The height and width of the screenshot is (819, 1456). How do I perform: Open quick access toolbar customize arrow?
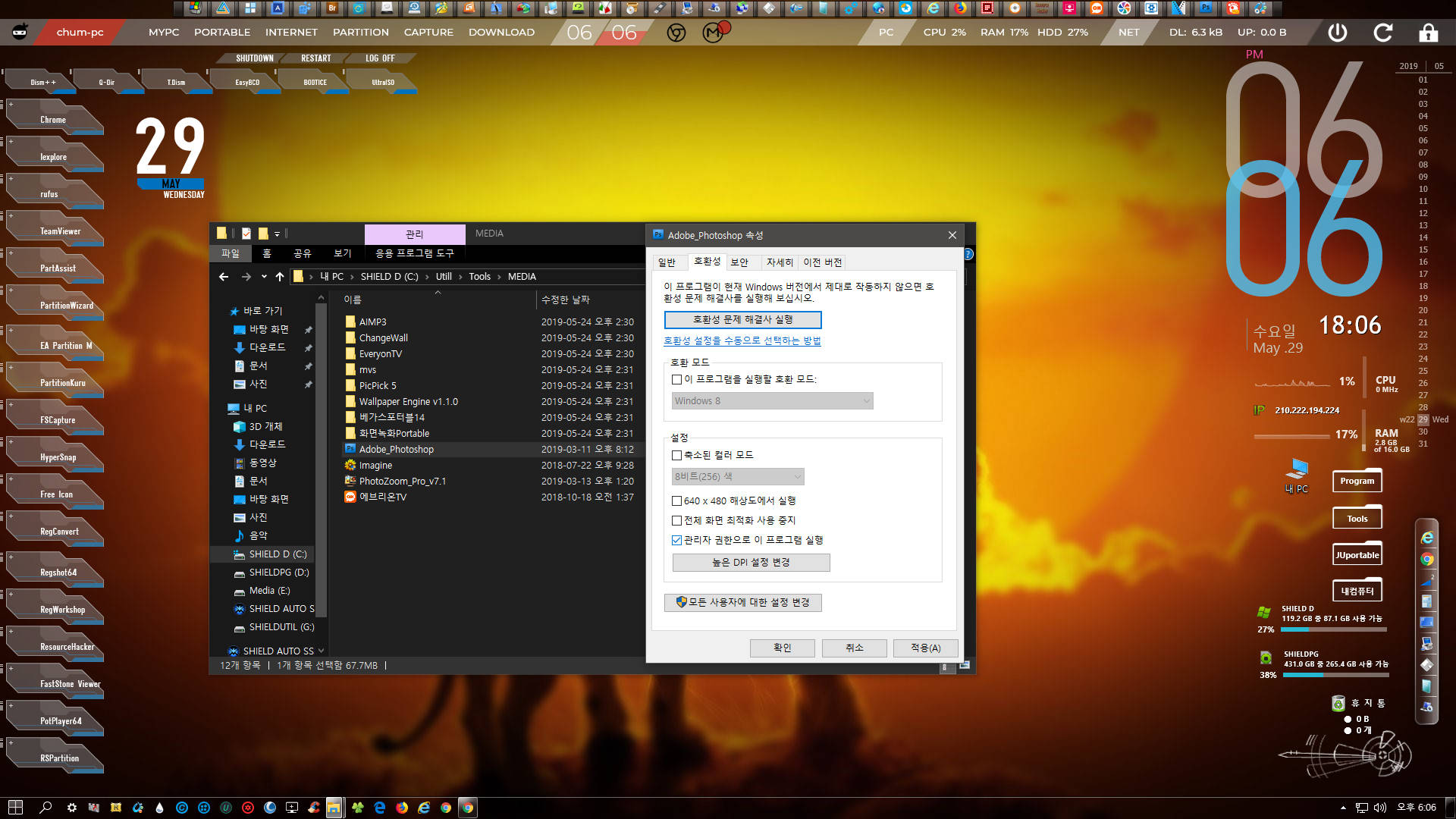click(x=278, y=234)
